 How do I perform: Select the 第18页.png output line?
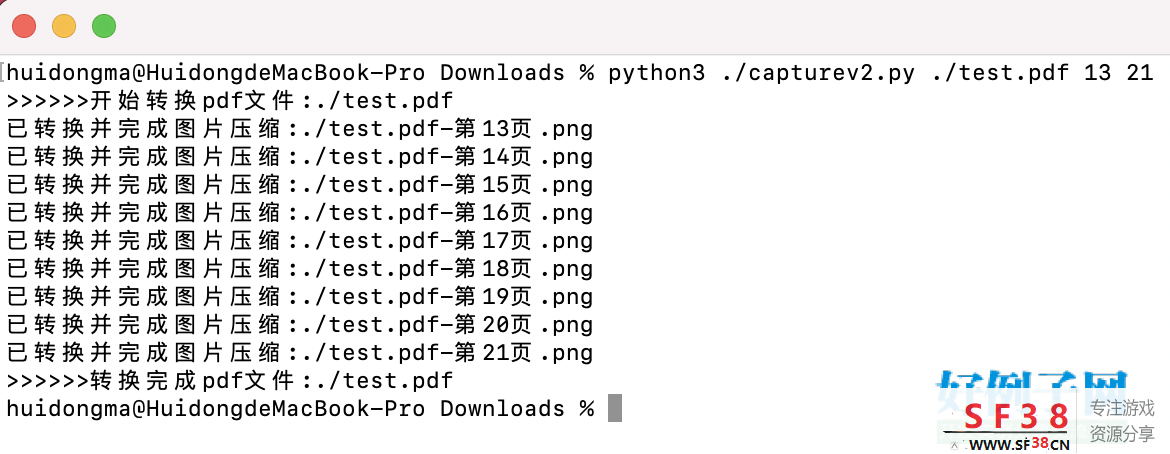point(300,269)
